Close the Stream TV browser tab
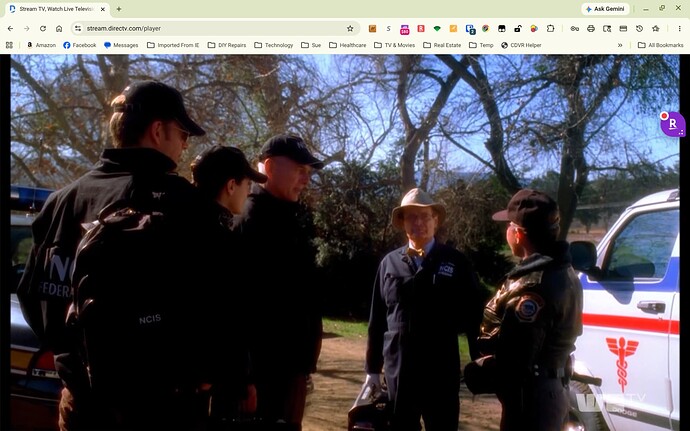The width and height of the screenshot is (690, 431). click(x=103, y=9)
